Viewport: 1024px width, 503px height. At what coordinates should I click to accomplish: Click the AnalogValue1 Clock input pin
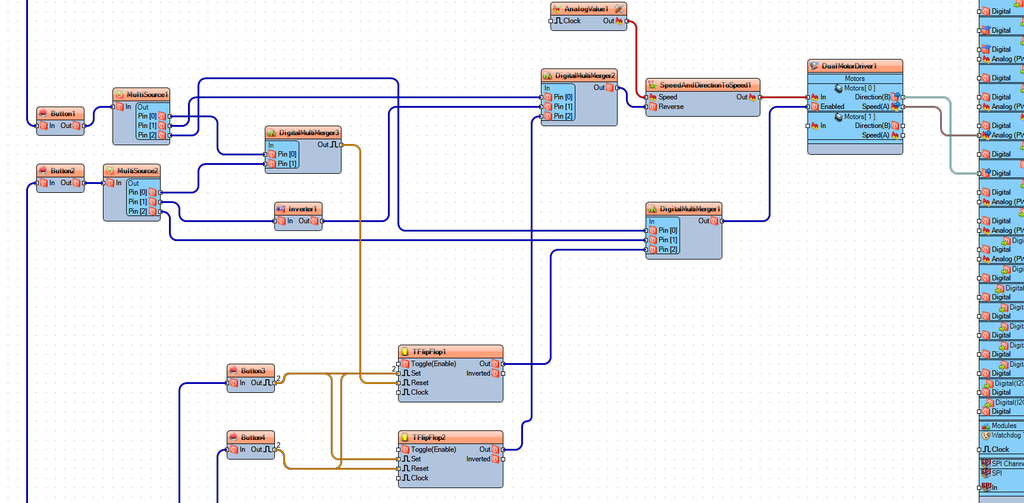point(552,21)
